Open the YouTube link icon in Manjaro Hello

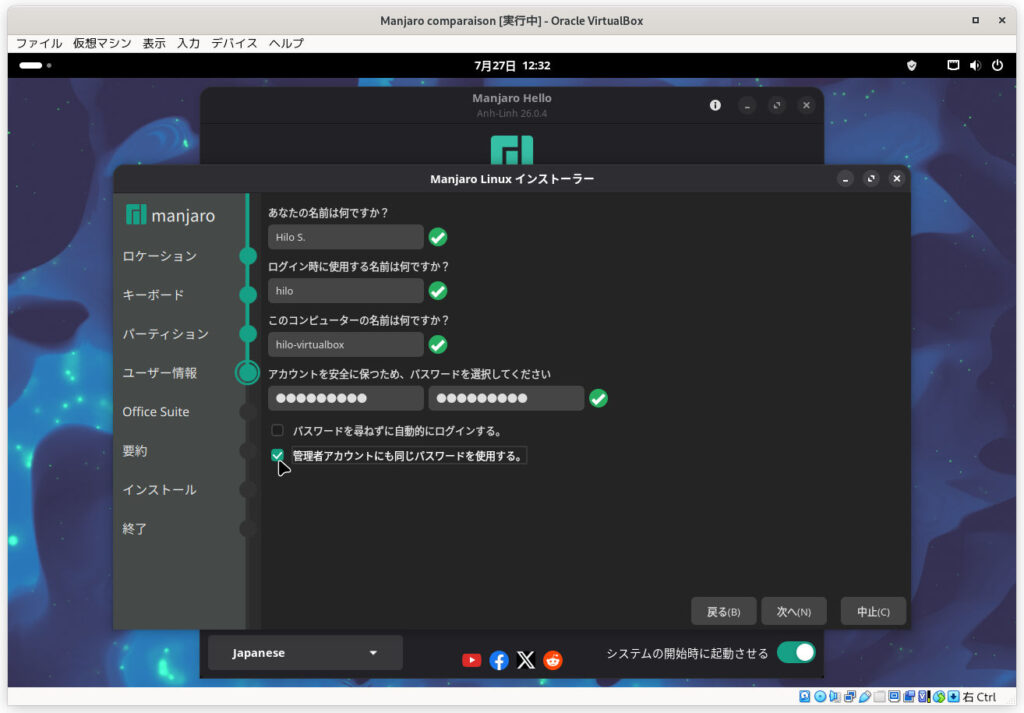tap(472, 660)
